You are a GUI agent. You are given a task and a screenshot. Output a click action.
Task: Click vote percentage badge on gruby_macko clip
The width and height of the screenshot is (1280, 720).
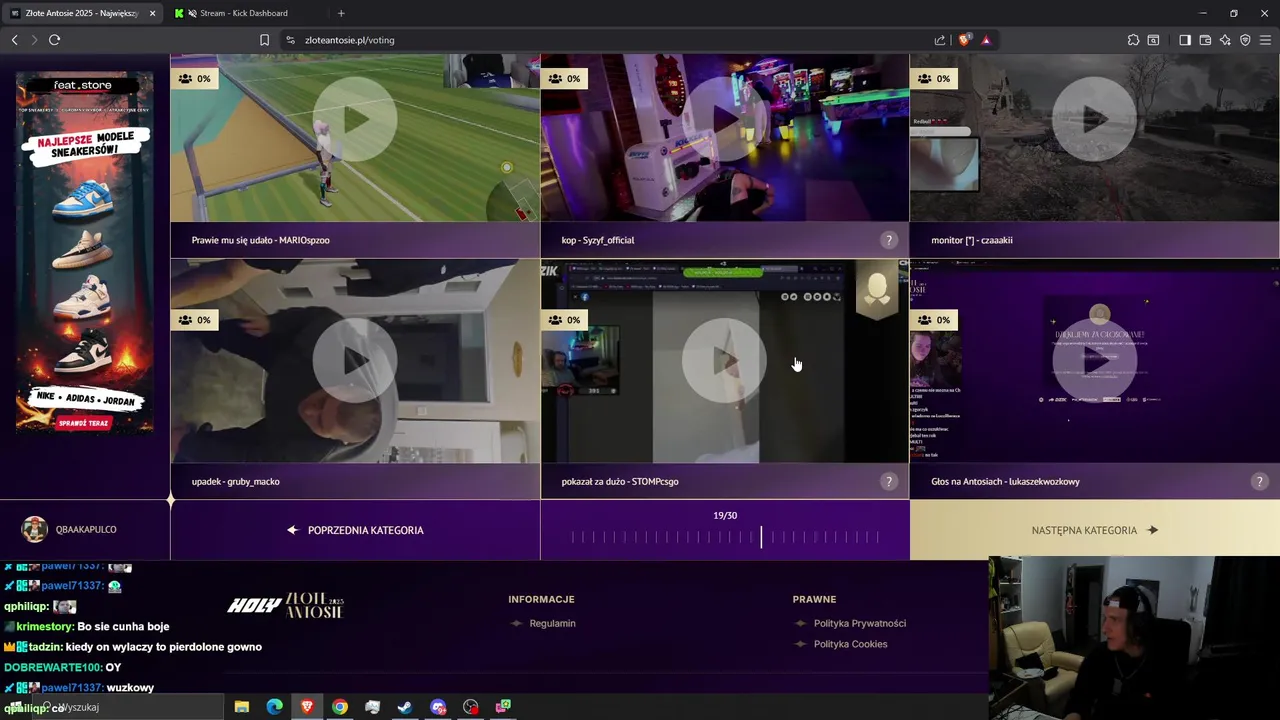[x=195, y=320]
